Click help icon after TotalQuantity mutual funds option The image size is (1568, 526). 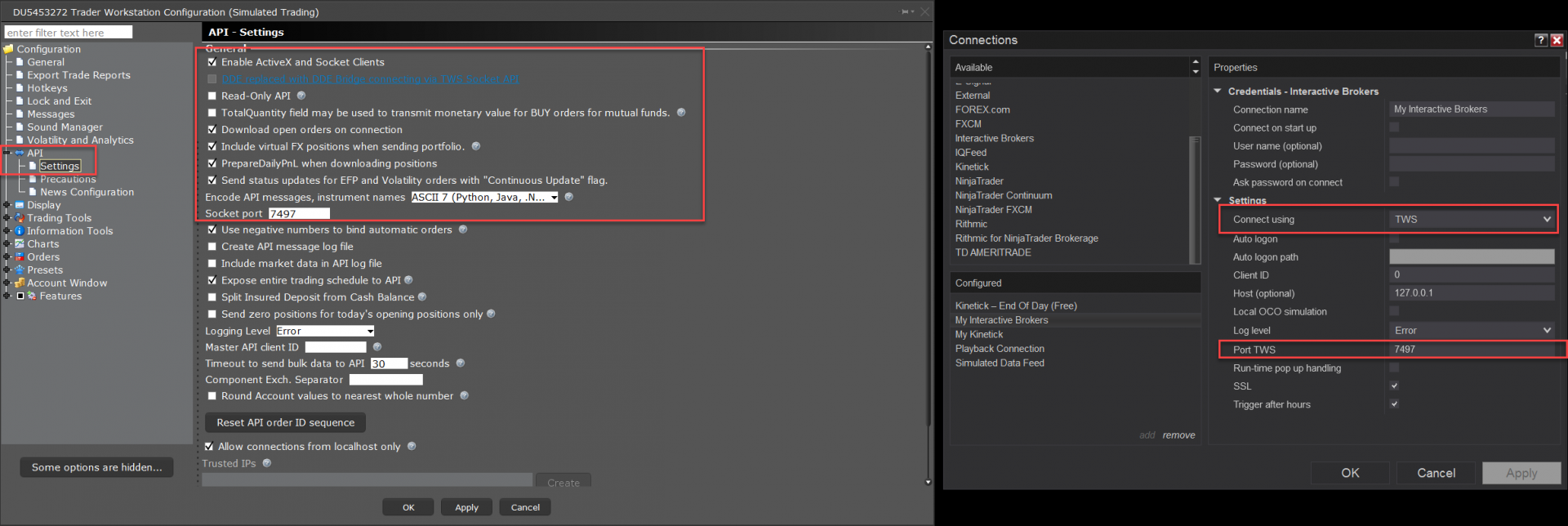[681, 113]
